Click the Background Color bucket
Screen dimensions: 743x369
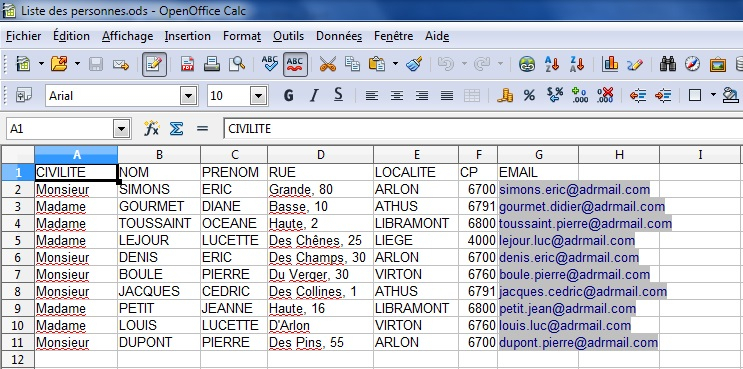point(730,96)
